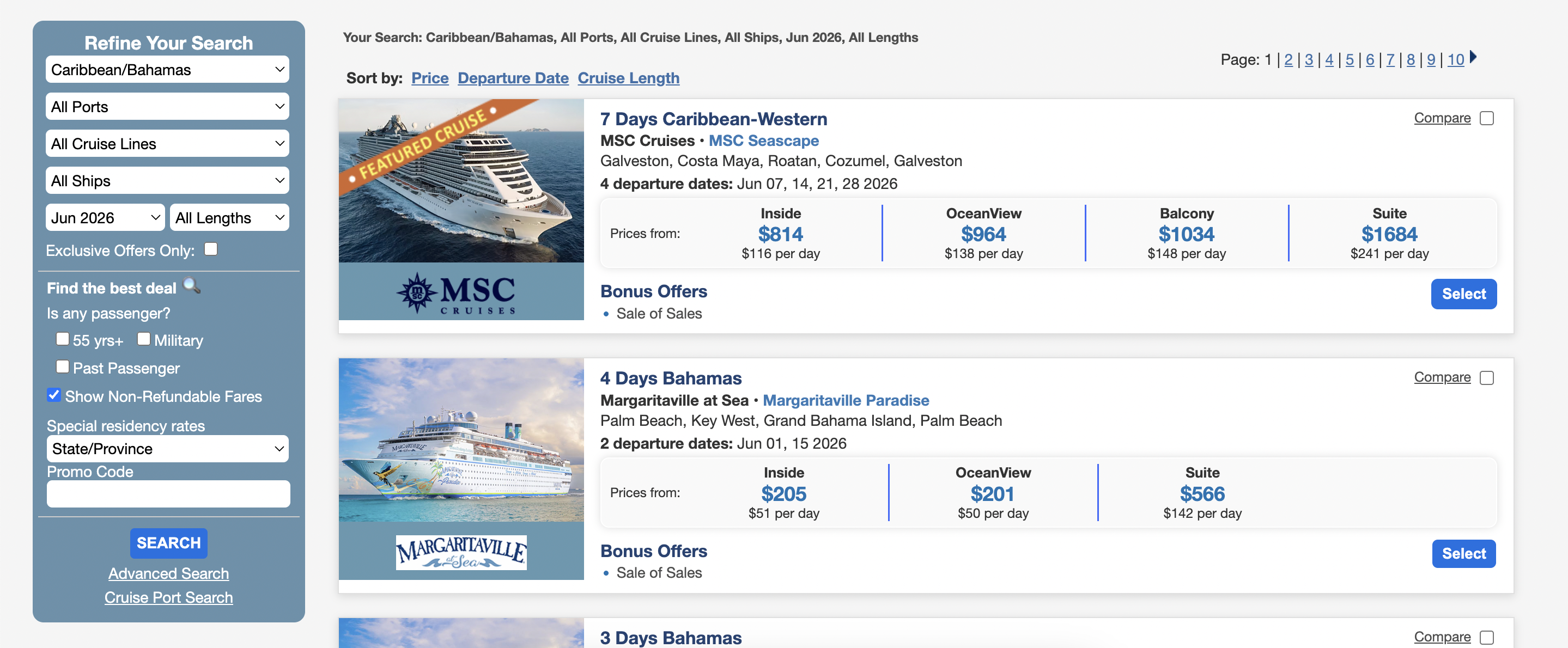Sort results by Departure Date
Viewport: 1568px width, 648px height.
513,78
